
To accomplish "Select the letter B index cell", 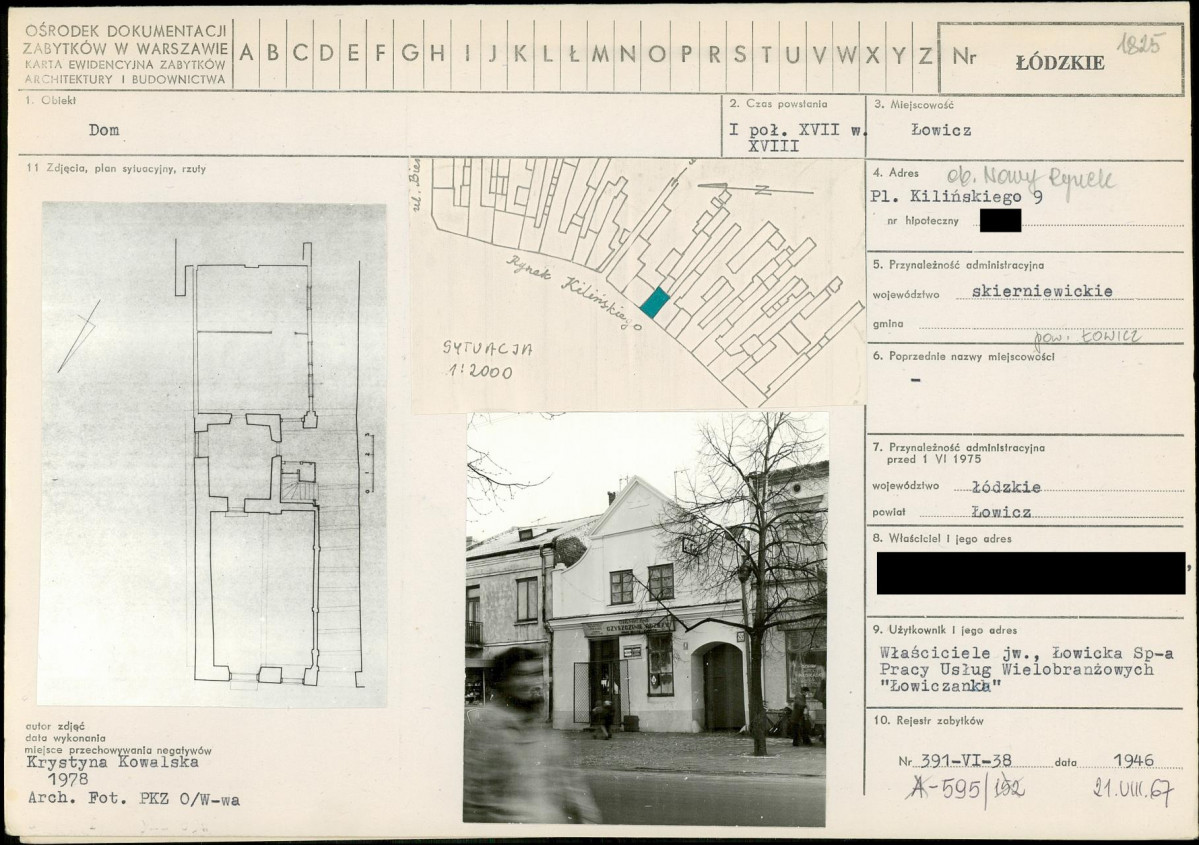I will [x=273, y=54].
